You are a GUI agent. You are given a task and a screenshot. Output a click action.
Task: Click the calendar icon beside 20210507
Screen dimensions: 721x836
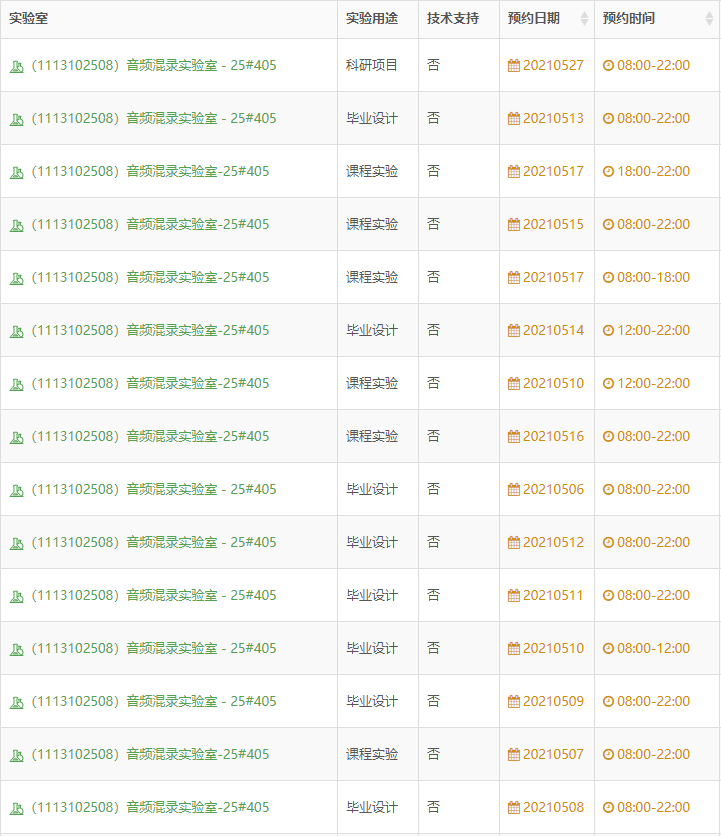514,754
